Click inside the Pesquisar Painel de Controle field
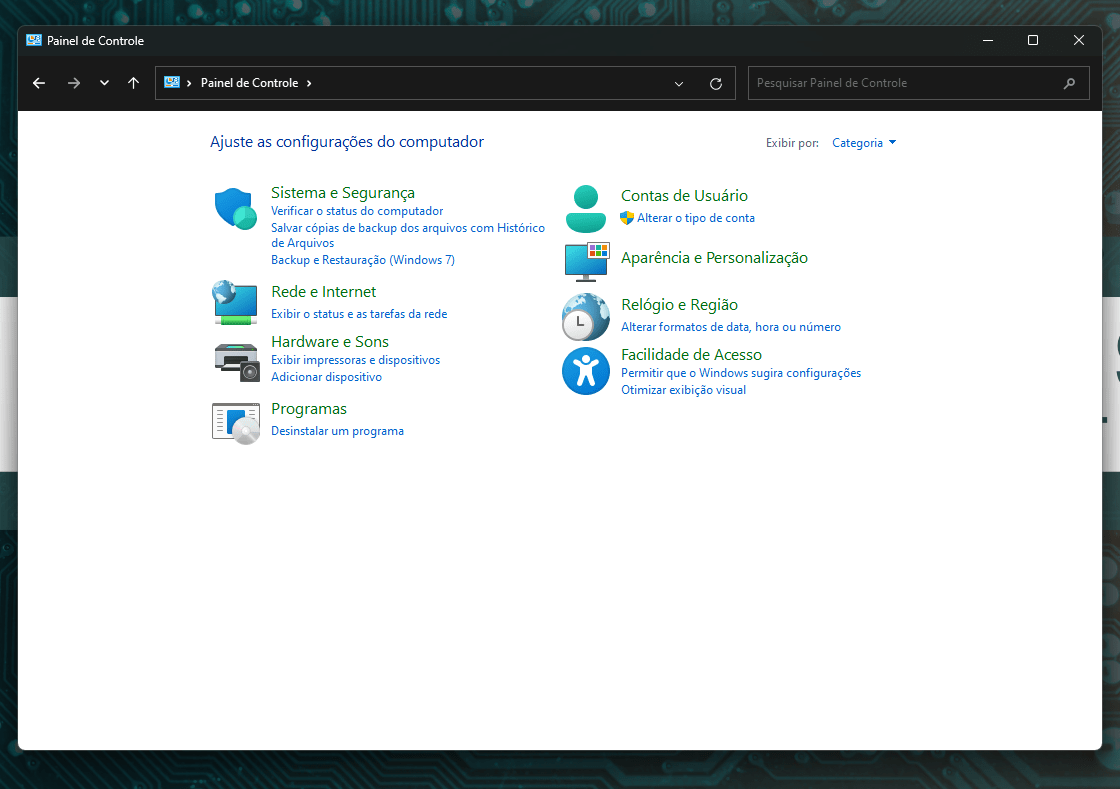The width and height of the screenshot is (1120, 789). pos(900,83)
